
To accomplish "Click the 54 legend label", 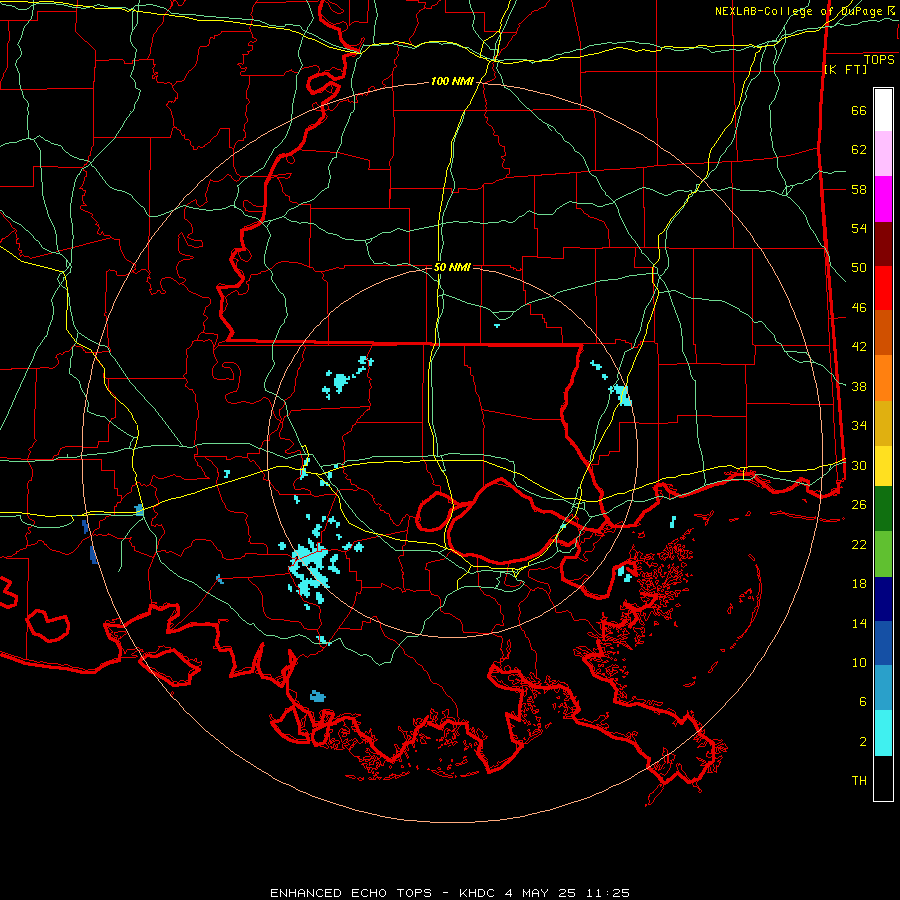I will 859,228.
